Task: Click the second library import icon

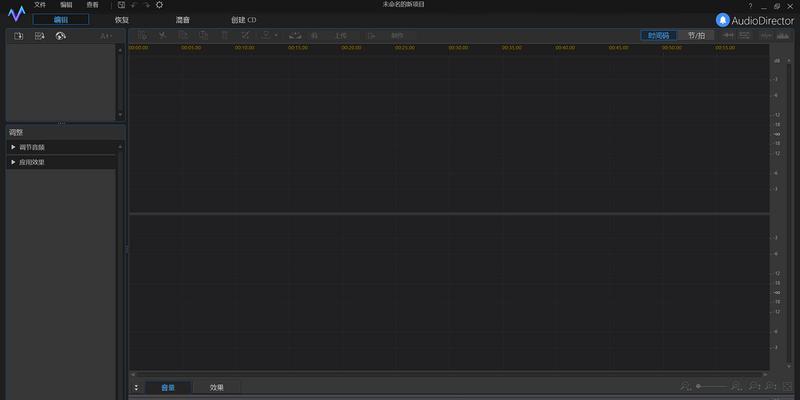Action: (39, 36)
